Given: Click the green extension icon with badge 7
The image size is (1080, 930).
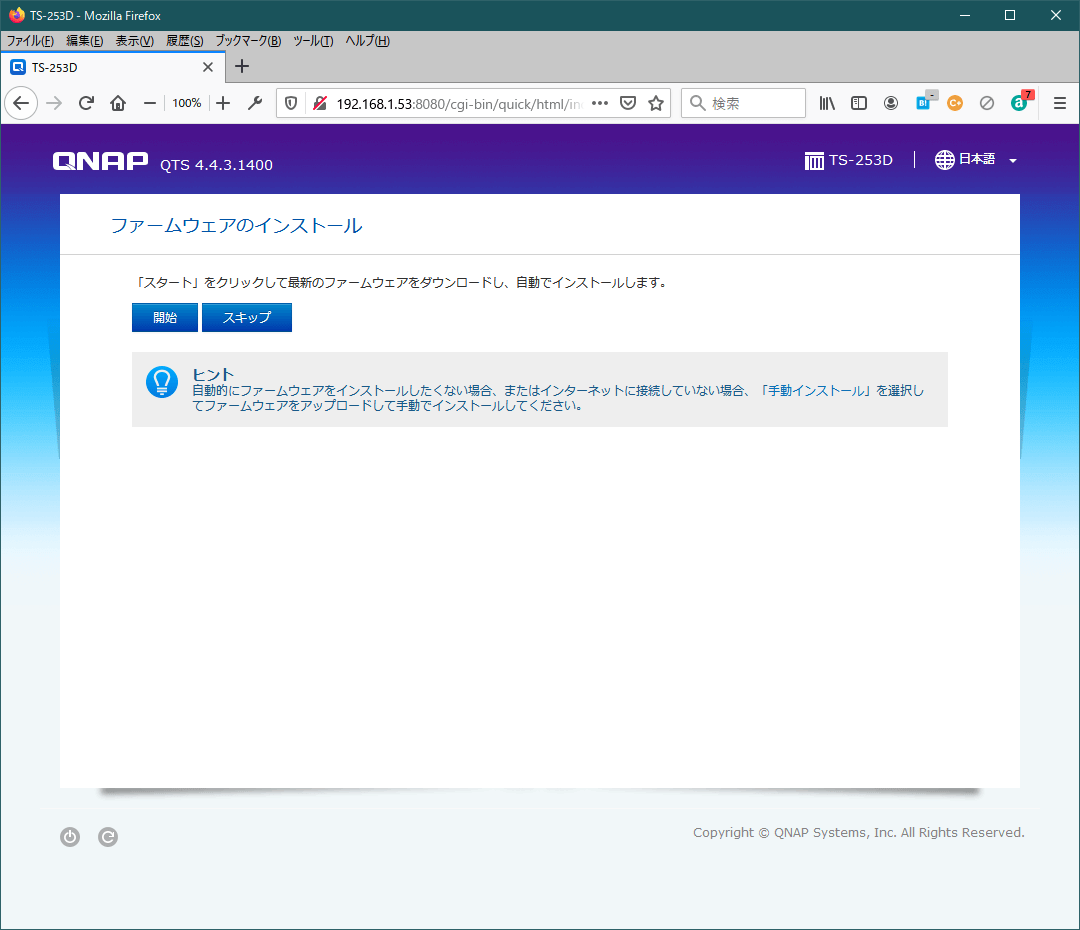Looking at the screenshot, I should pos(1020,103).
